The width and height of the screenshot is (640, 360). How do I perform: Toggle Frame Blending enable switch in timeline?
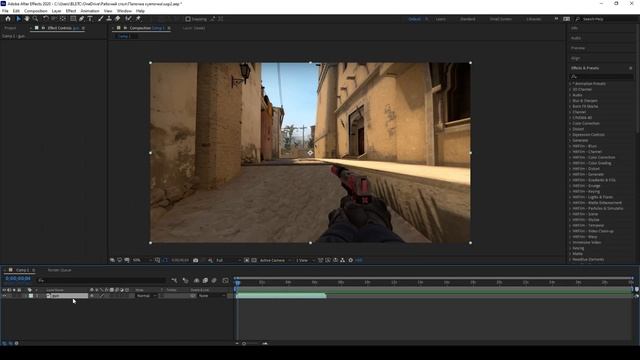pyautogui.click(x=205, y=280)
